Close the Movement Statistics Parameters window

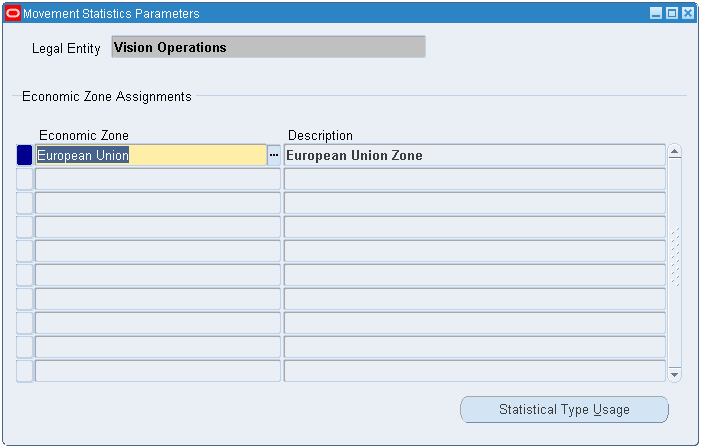point(687,14)
